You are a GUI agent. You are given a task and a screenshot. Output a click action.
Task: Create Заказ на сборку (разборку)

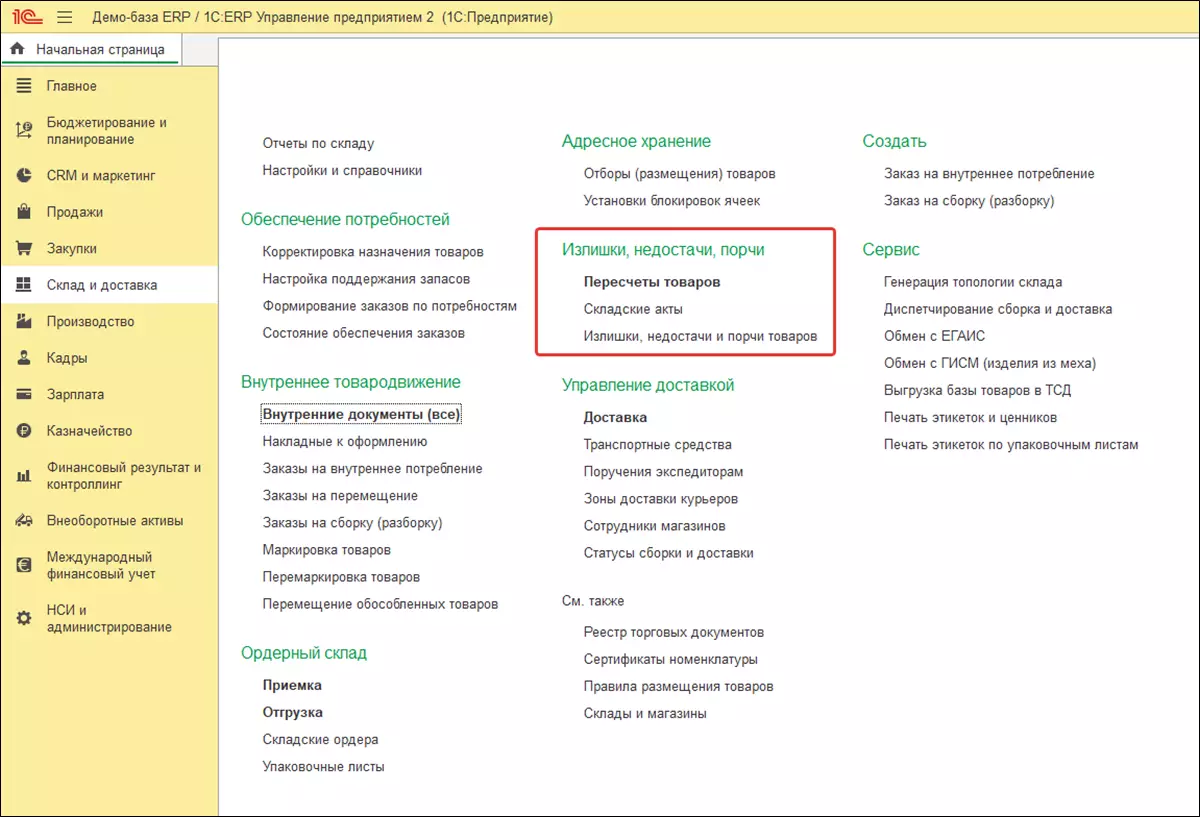[969, 201]
